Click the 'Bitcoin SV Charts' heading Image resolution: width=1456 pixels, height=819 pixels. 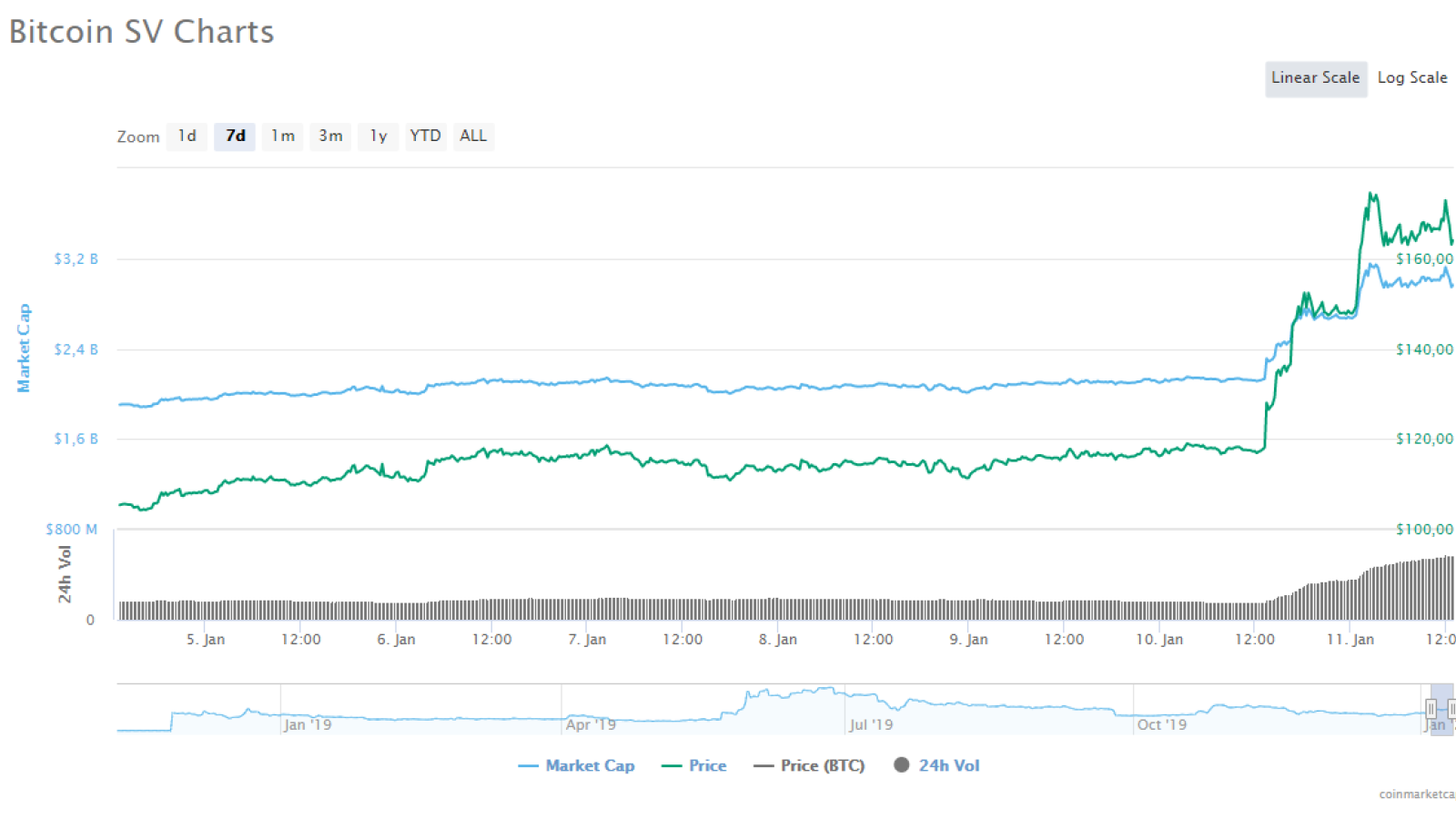click(141, 32)
